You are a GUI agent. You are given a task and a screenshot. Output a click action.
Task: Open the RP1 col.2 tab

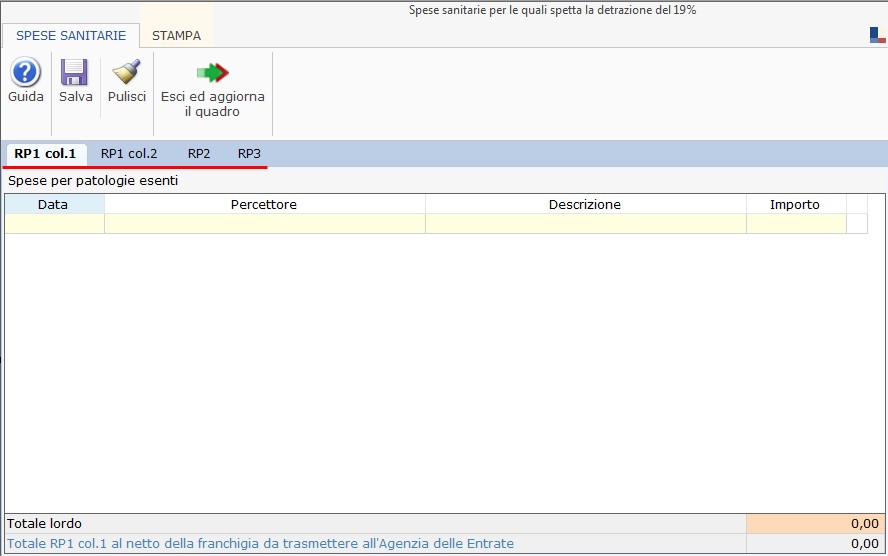(129, 154)
